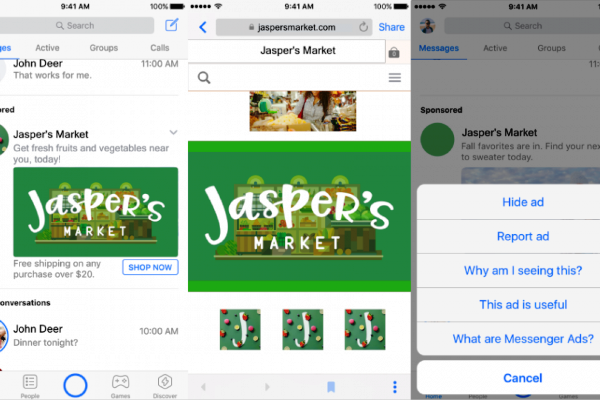Viewport: 600px width, 400px height.
Task: Tap the large Jasper's Market website banner
Action: 299,216
